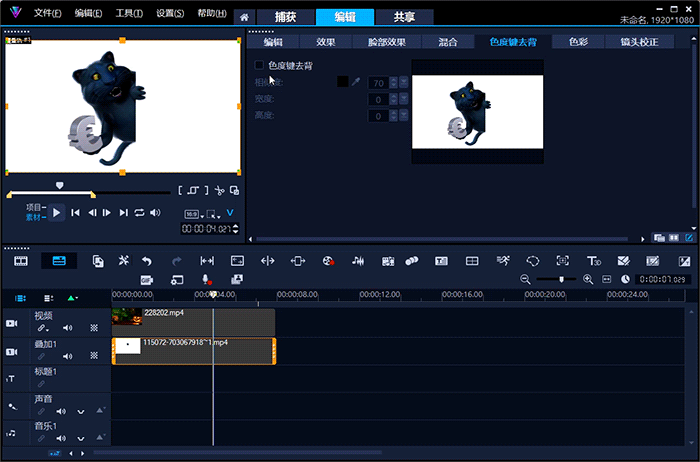Click the repeat loop playback icon
The height and width of the screenshot is (462, 700).
click(140, 212)
